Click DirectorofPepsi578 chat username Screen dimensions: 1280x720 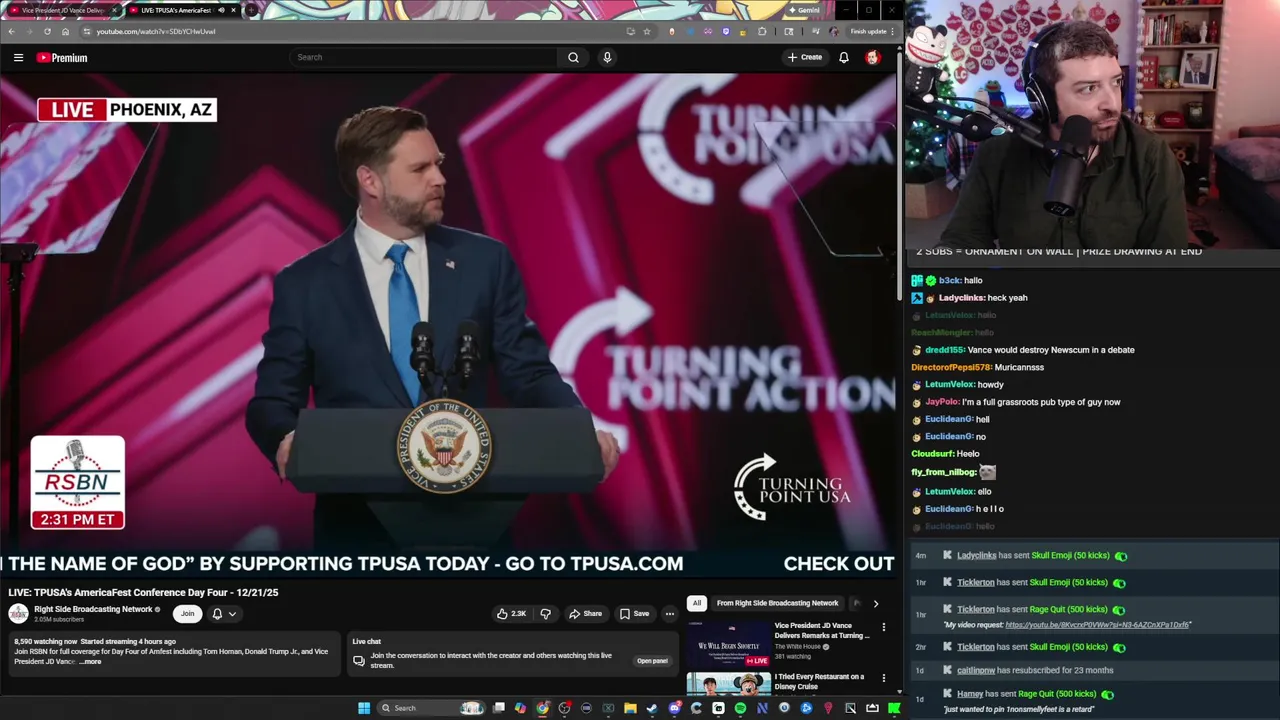950,367
